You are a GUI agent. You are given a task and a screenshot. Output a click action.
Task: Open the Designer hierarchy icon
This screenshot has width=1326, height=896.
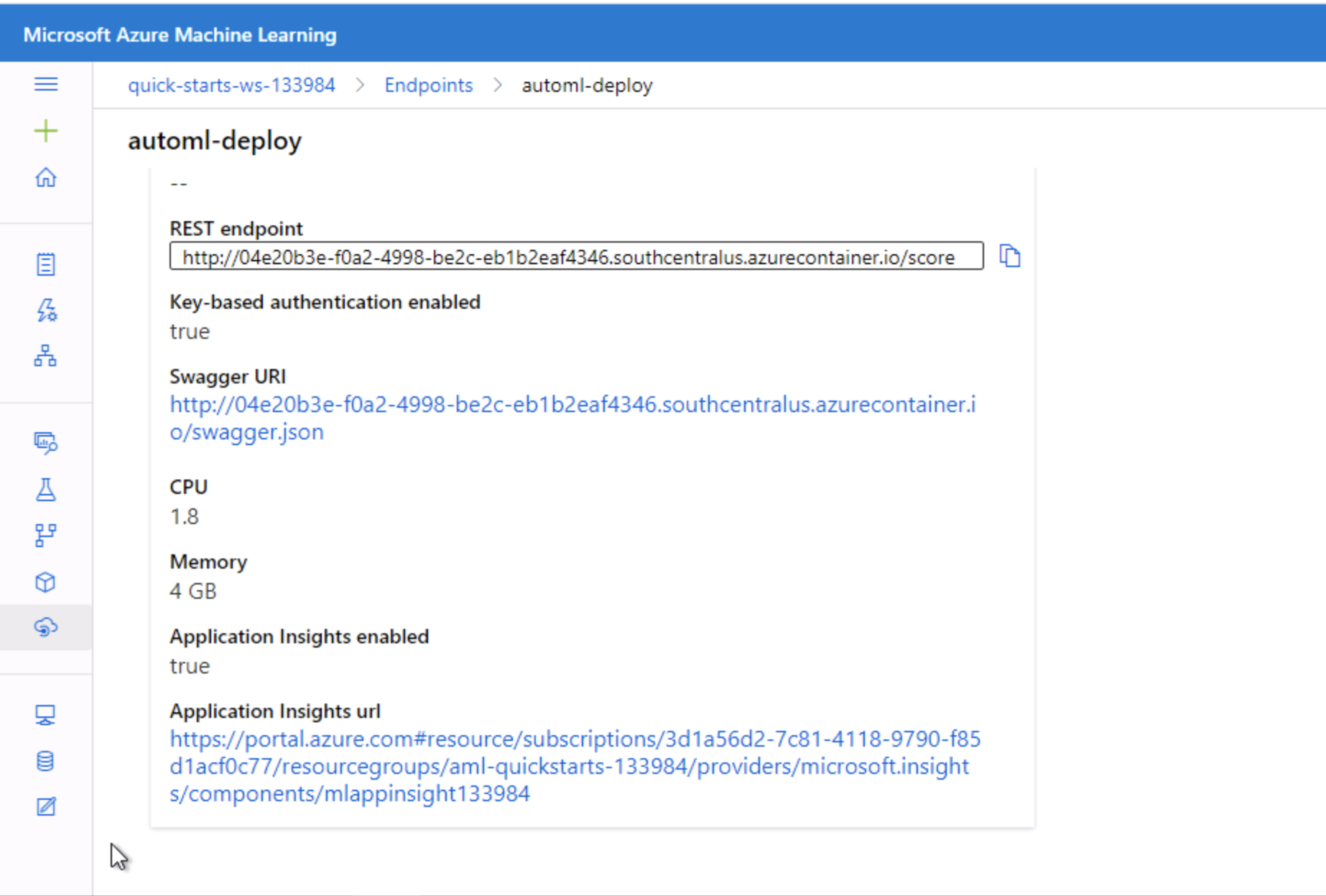click(46, 356)
